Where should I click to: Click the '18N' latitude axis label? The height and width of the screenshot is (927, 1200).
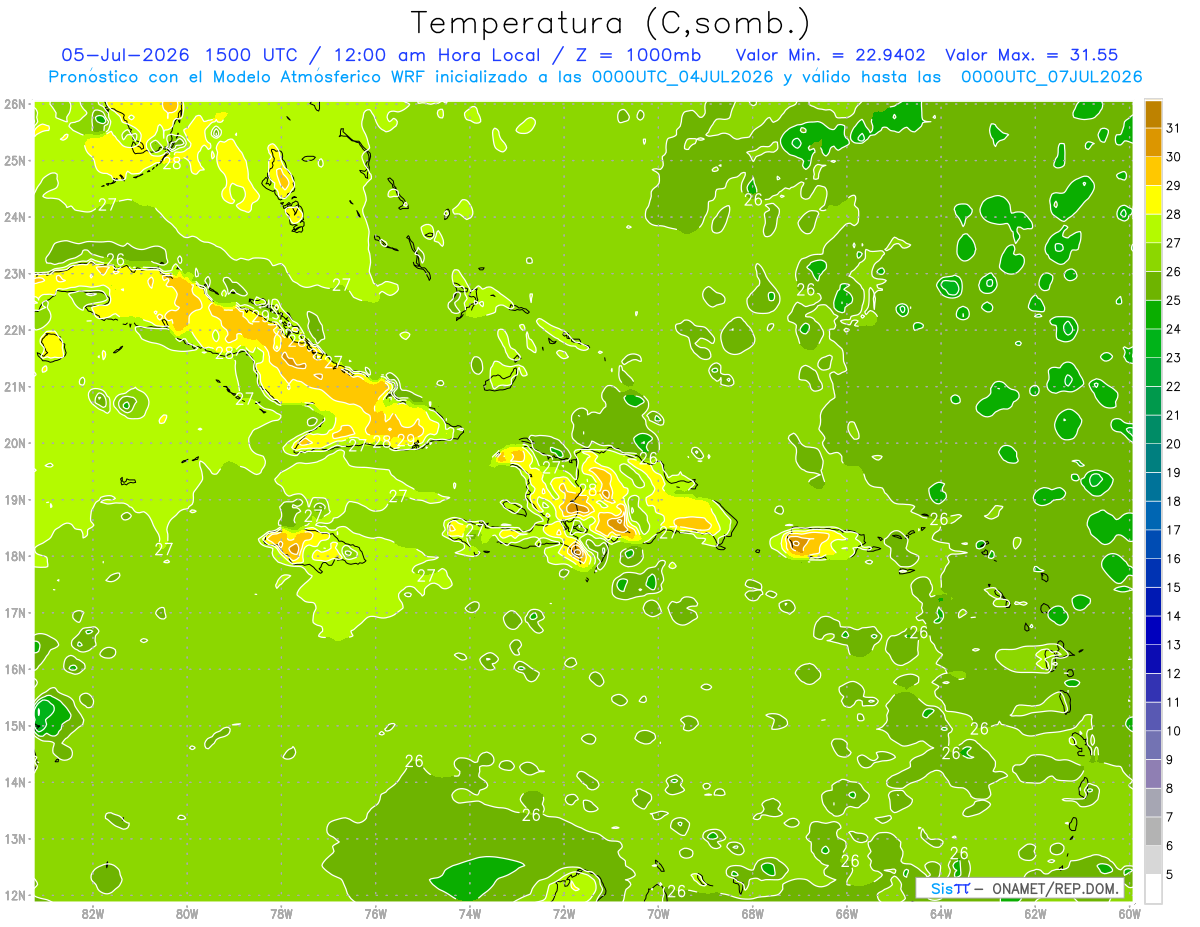click(14, 556)
